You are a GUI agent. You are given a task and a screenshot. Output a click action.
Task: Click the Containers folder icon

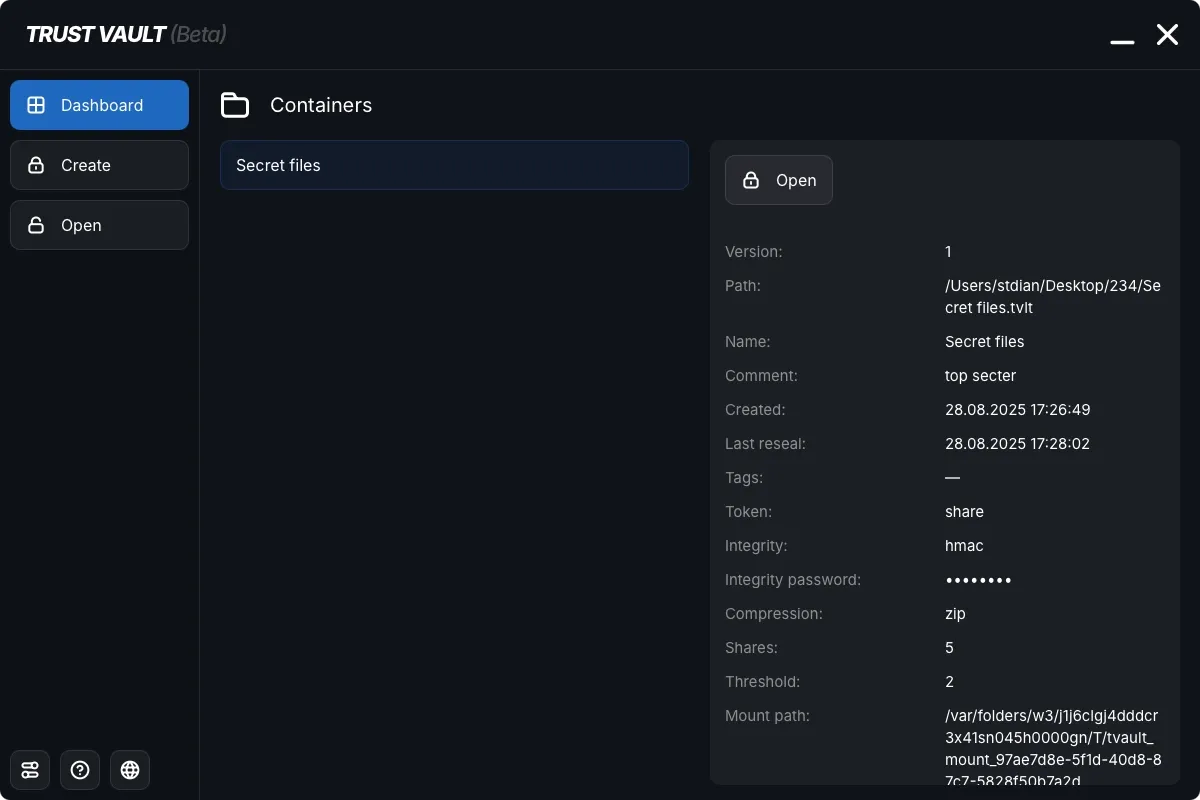[x=235, y=104]
